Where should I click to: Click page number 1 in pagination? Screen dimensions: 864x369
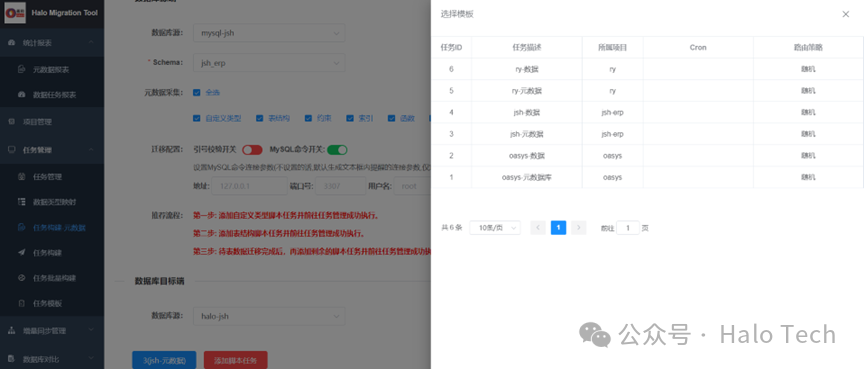pyautogui.click(x=558, y=227)
